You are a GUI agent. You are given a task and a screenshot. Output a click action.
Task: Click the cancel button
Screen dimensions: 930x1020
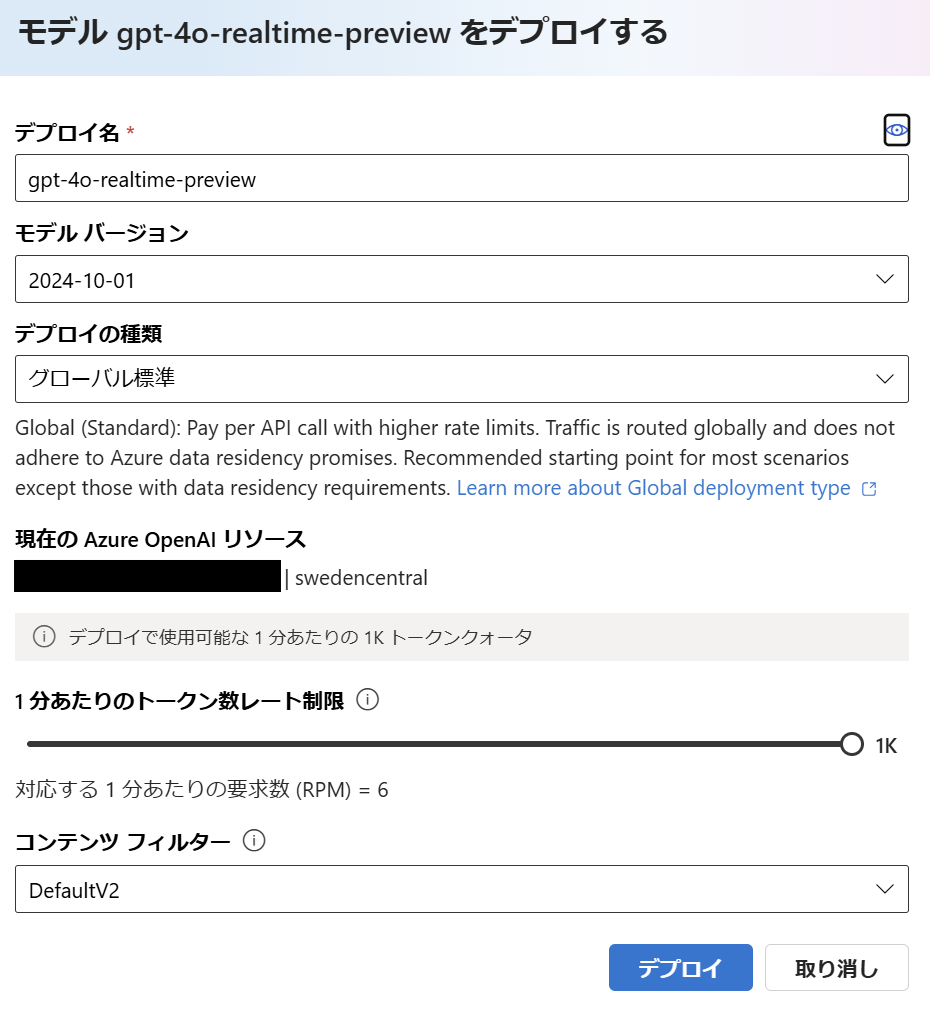(836, 967)
